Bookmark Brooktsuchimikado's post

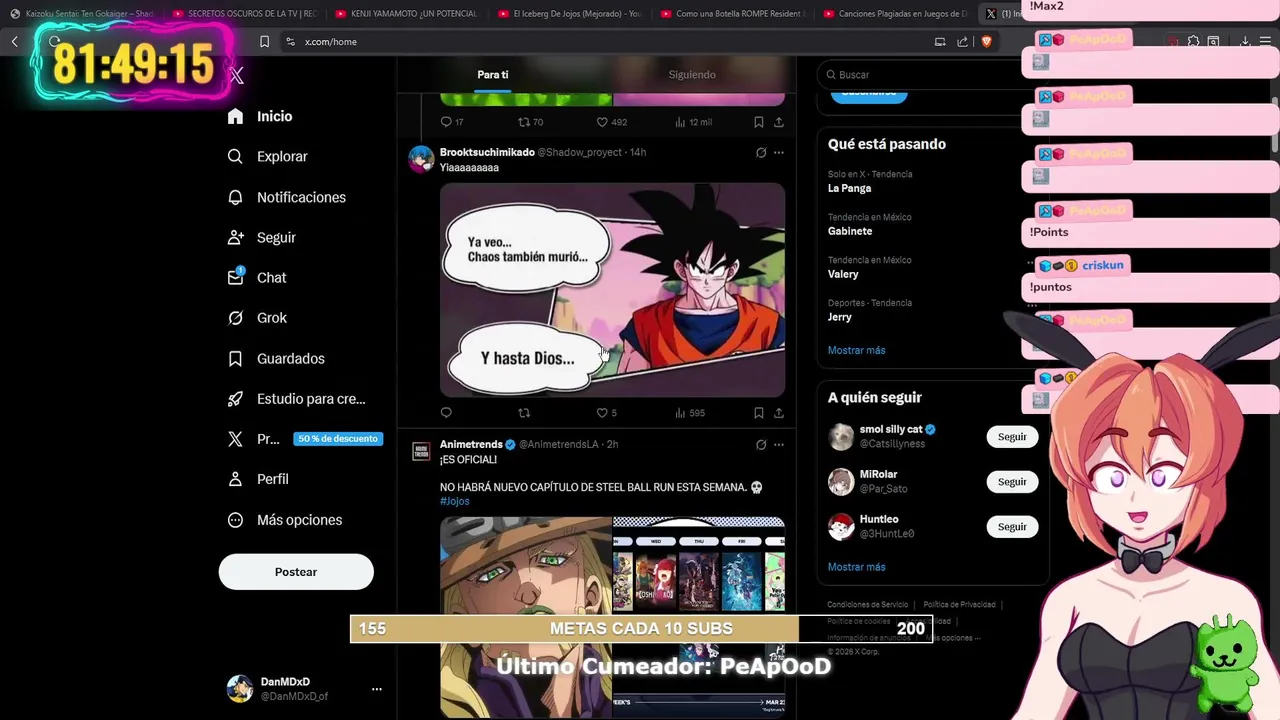coord(758,412)
